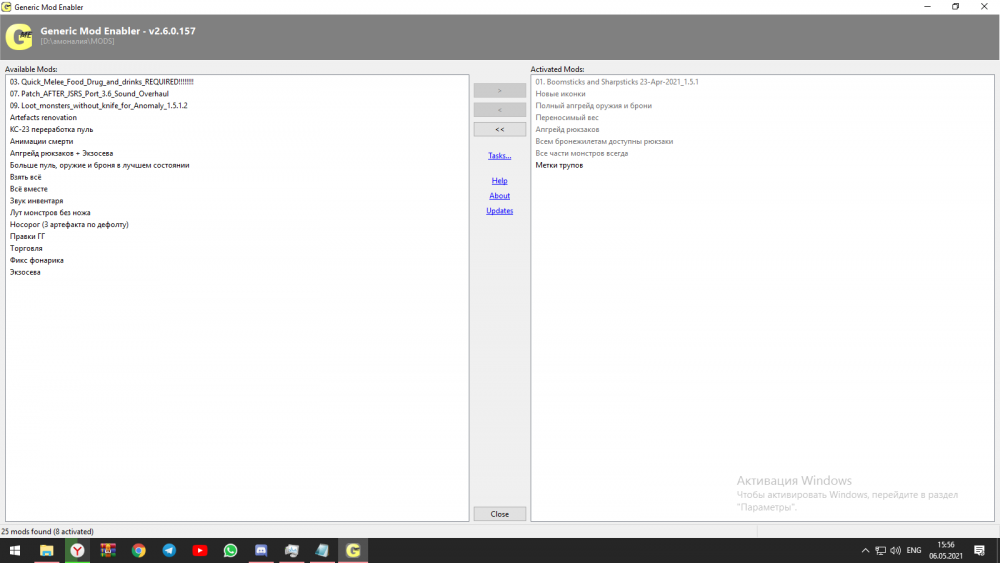Open Yandex Browser on the taskbar
1000x563 pixels.
[77, 550]
